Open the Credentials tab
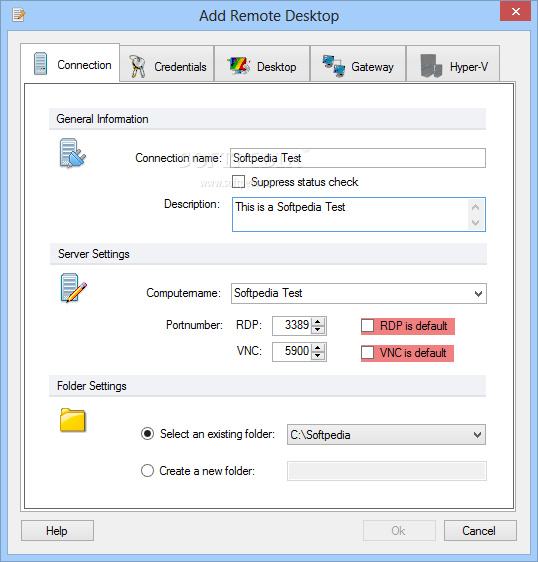The width and height of the screenshot is (538, 562). [x=167, y=64]
